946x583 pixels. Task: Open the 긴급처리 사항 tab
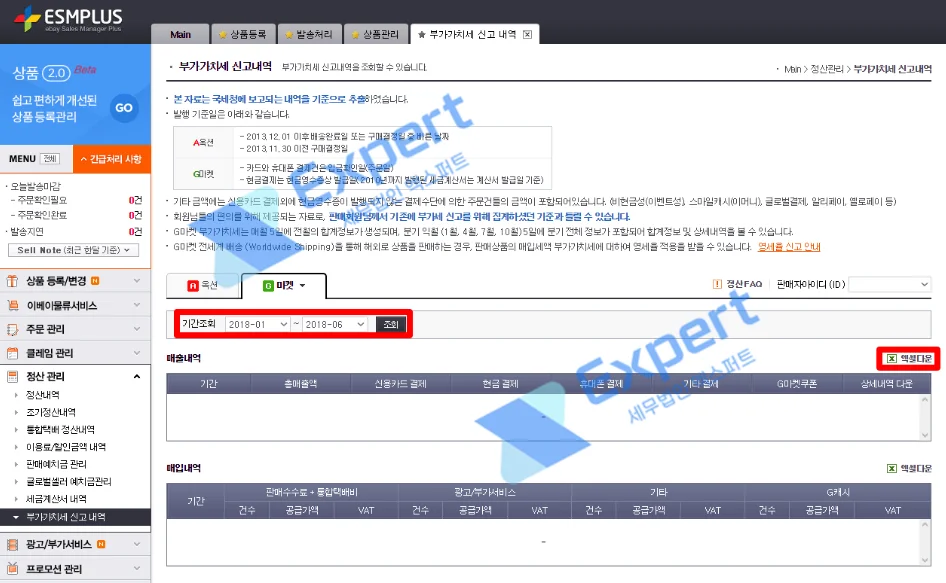[112, 159]
